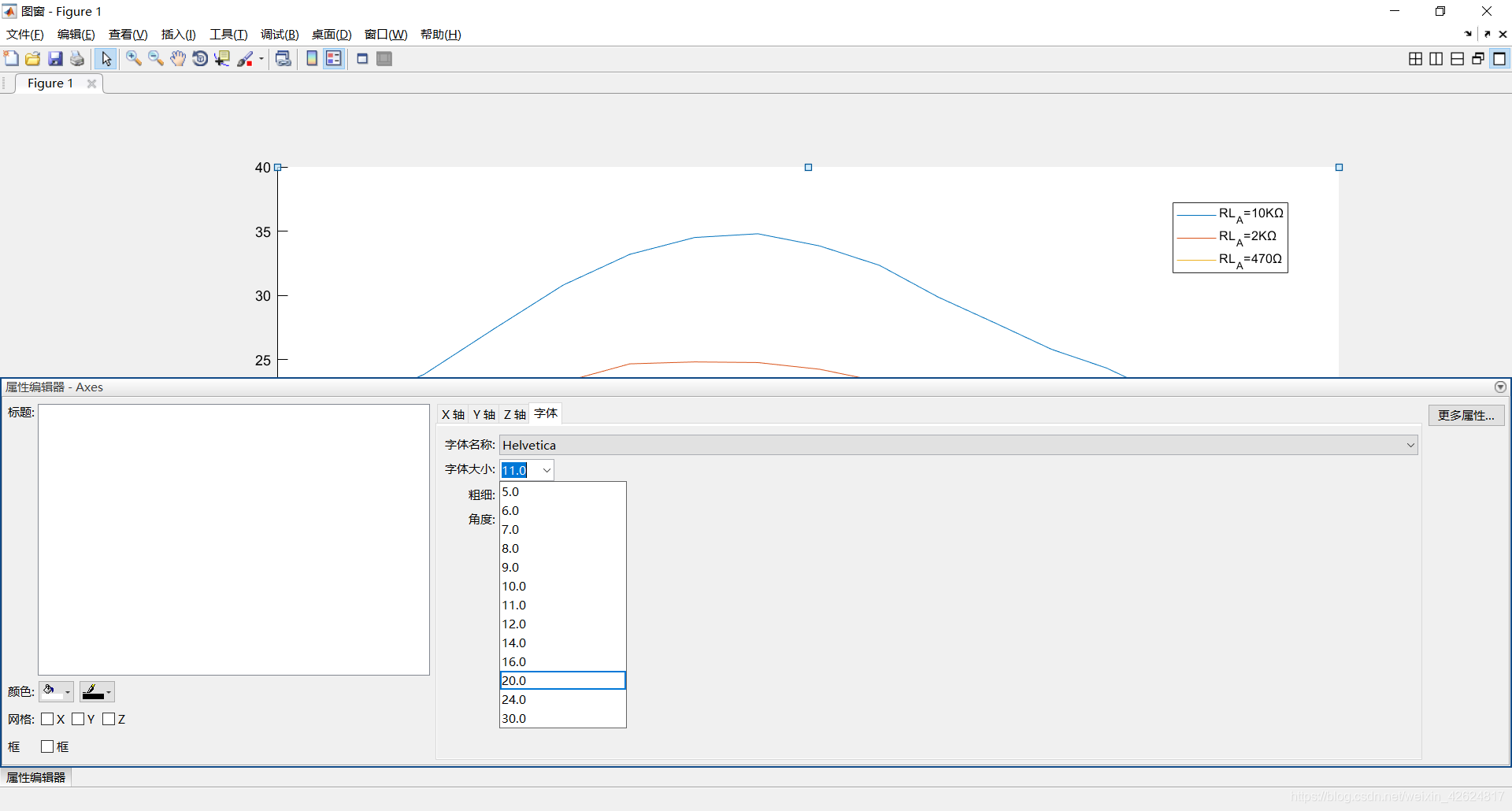
Task: Open the 工具(T) menu
Action: [228, 35]
